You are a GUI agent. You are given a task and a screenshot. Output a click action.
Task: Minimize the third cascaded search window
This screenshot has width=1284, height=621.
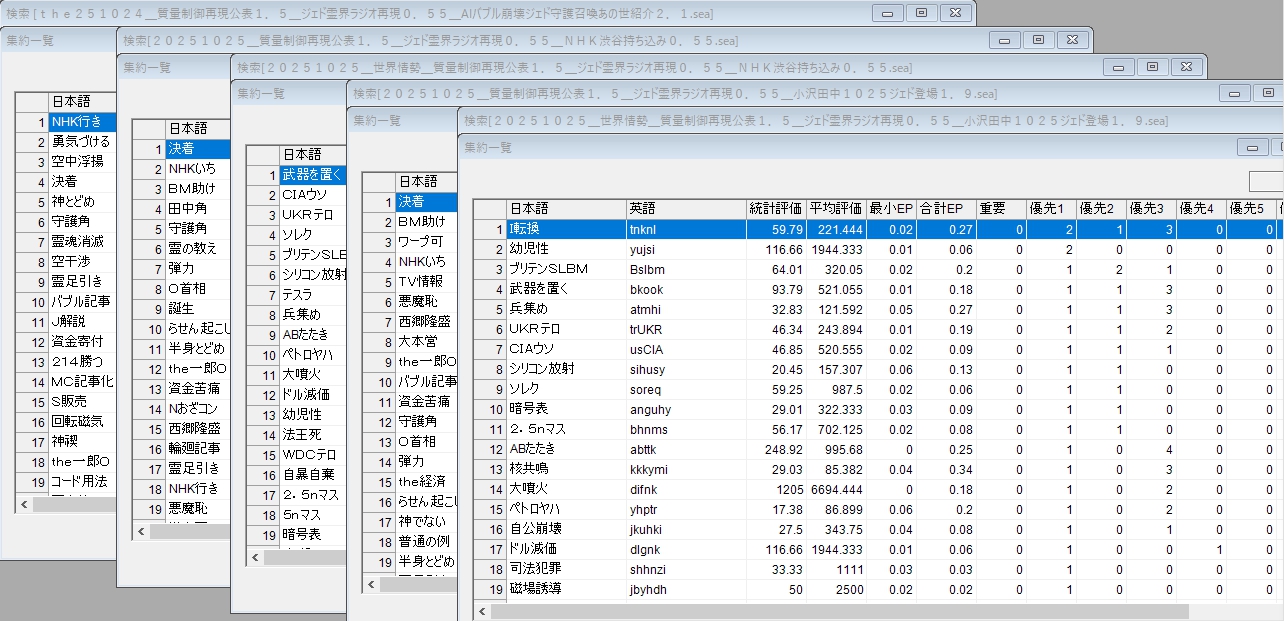pos(1119,66)
